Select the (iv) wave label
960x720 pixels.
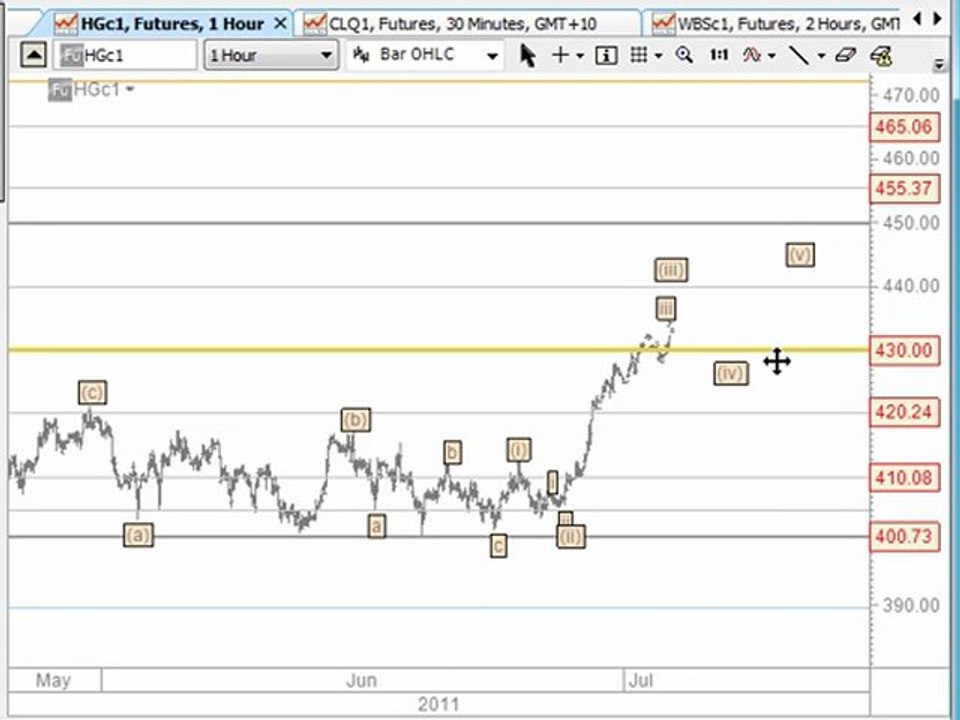(x=731, y=373)
